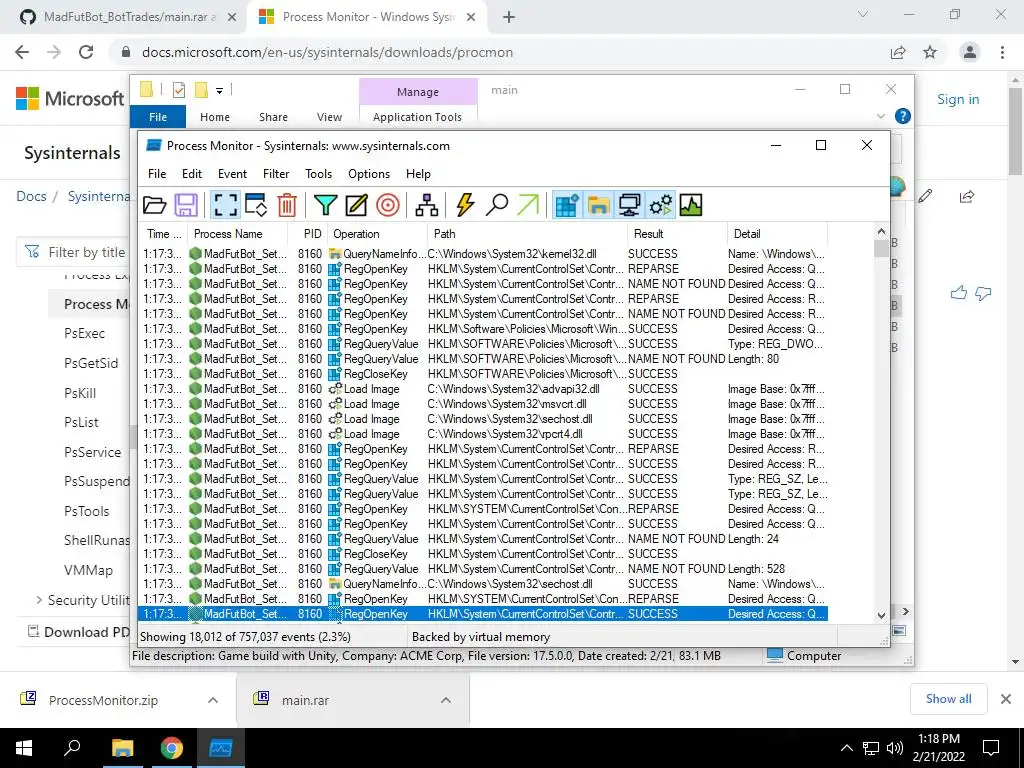This screenshot has width=1024, height=768.
Task: Open a new Chrome tab
Action: (x=509, y=18)
